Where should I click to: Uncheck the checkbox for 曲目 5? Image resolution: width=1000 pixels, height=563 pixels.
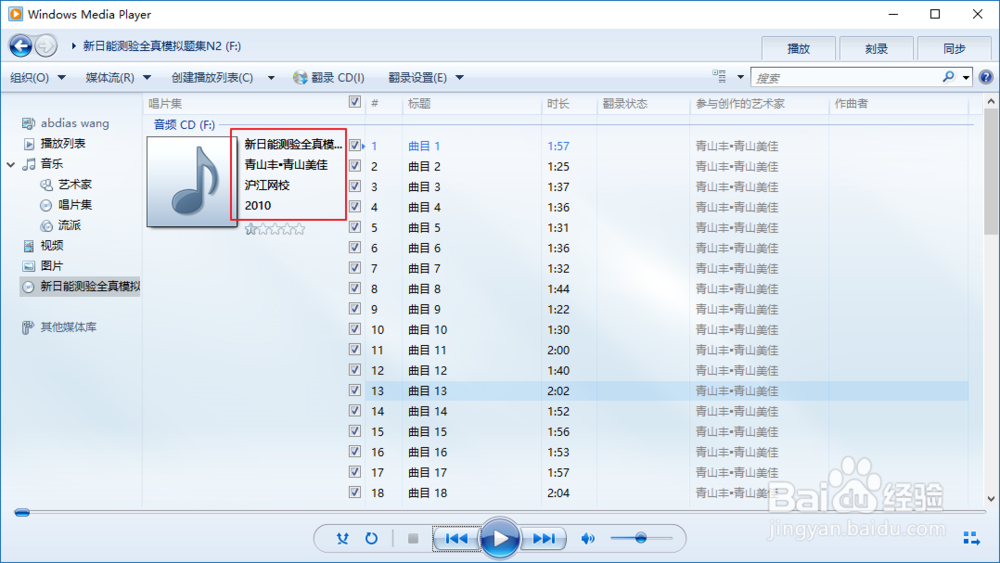[355, 227]
